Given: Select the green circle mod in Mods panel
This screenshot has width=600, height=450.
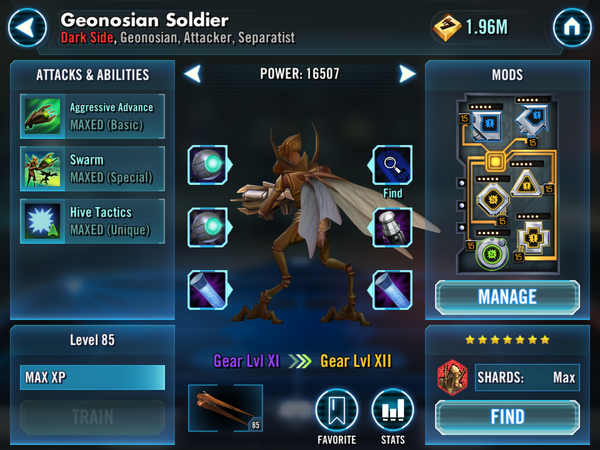Looking at the screenshot, I should (492, 254).
